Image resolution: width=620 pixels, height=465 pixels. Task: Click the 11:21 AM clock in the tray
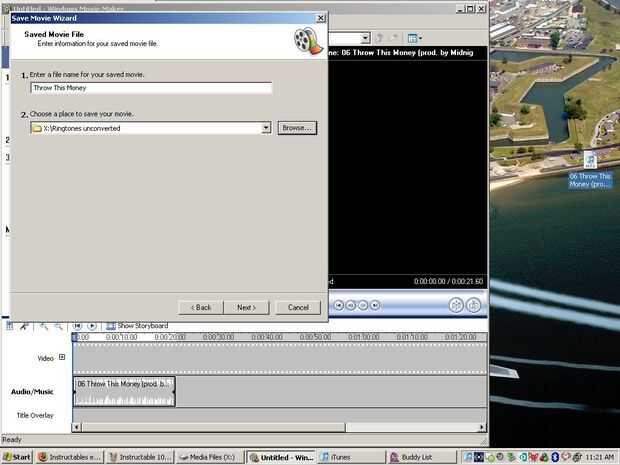(600, 457)
